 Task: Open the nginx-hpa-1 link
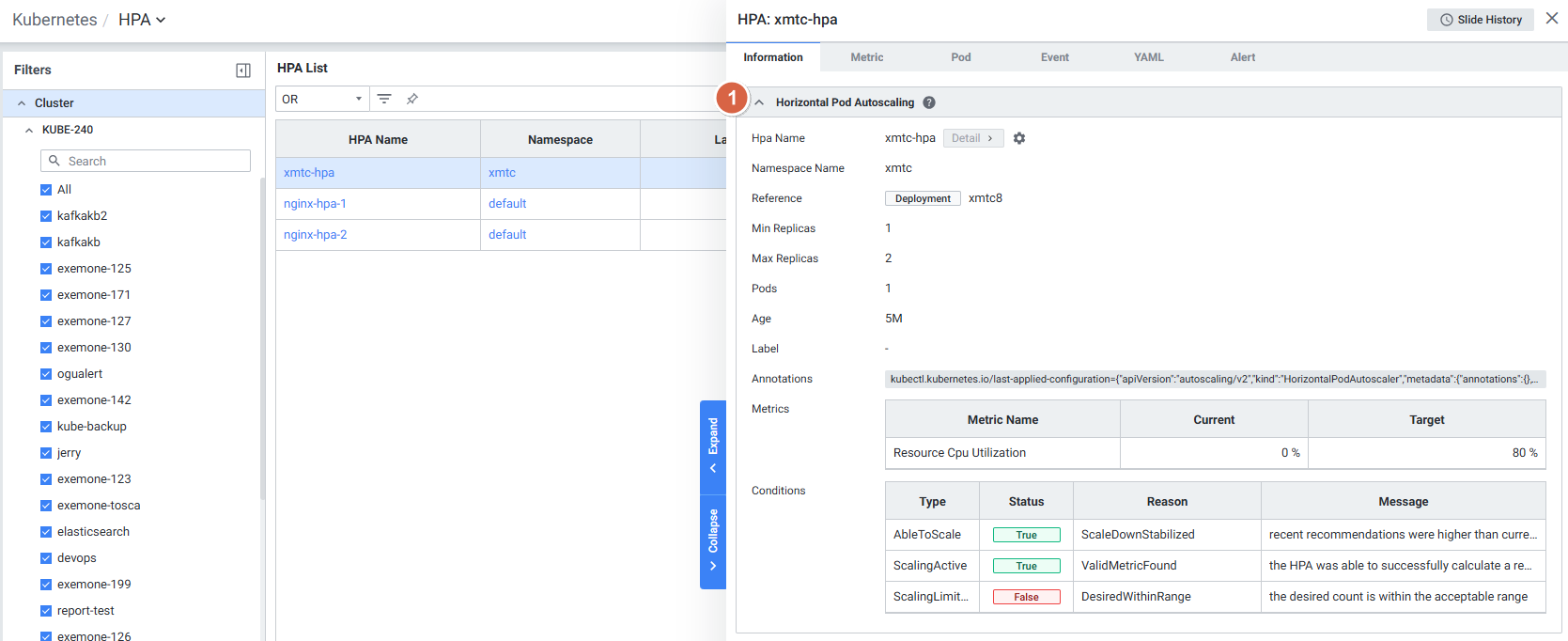click(x=315, y=204)
